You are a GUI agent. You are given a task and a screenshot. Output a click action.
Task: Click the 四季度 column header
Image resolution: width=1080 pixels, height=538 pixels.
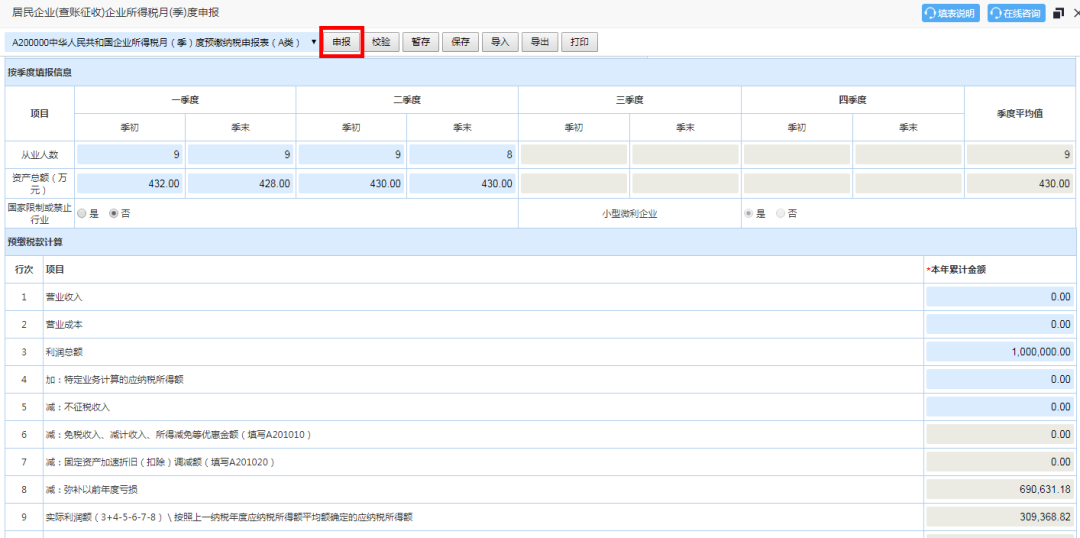(x=853, y=100)
